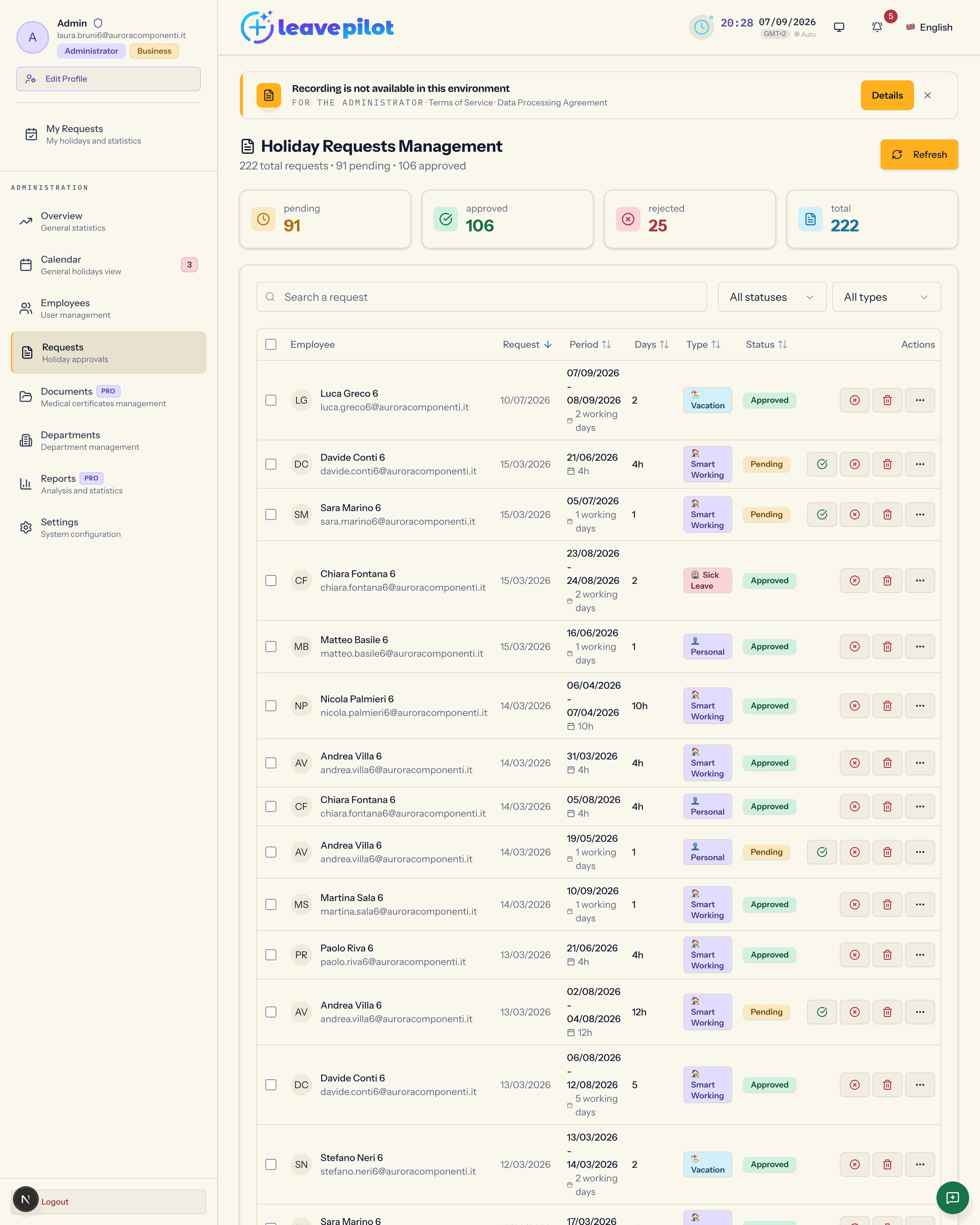Check Paolo Riva's row checkbox

271,954
